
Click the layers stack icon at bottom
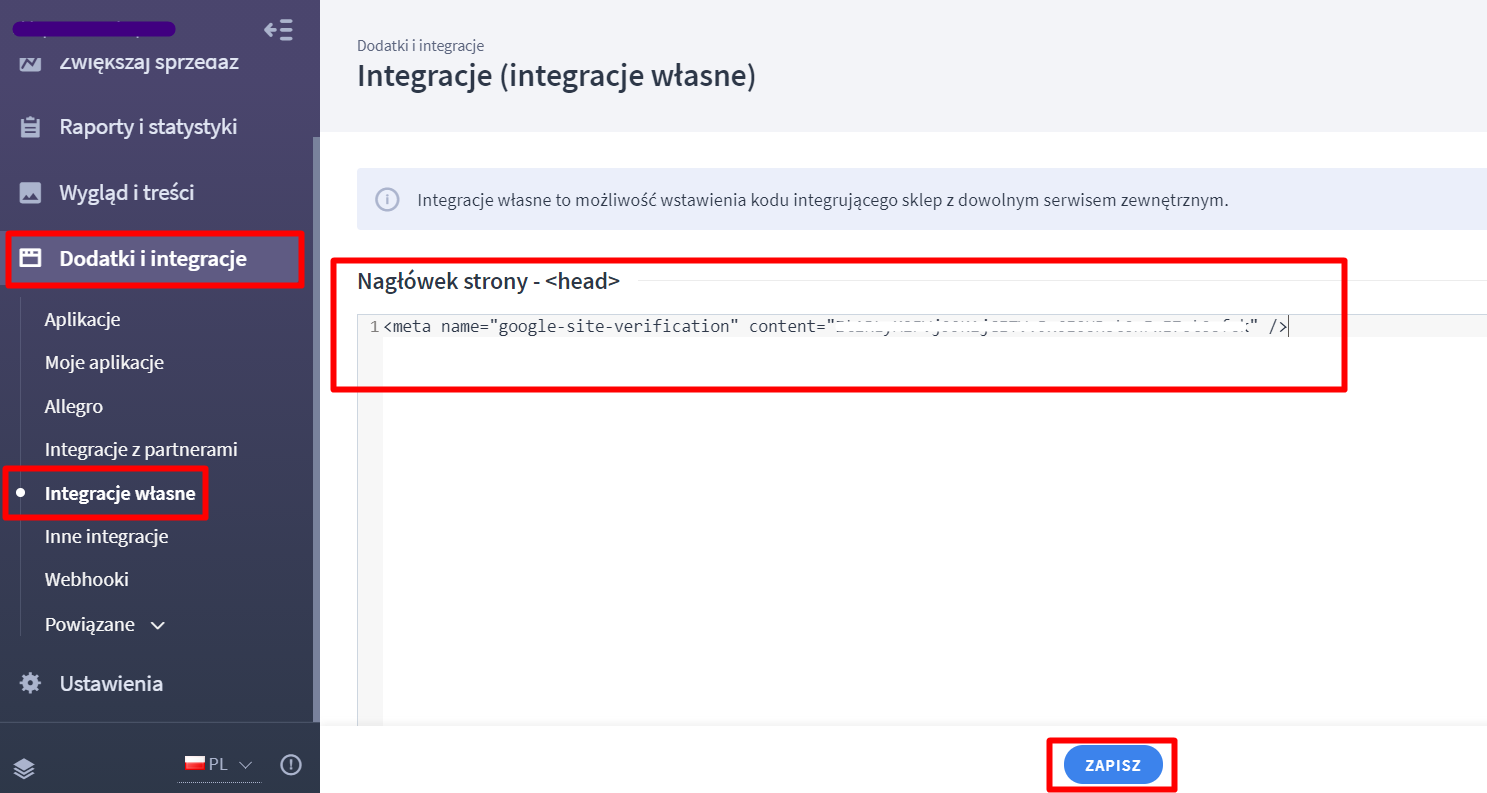tap(25, 767)
